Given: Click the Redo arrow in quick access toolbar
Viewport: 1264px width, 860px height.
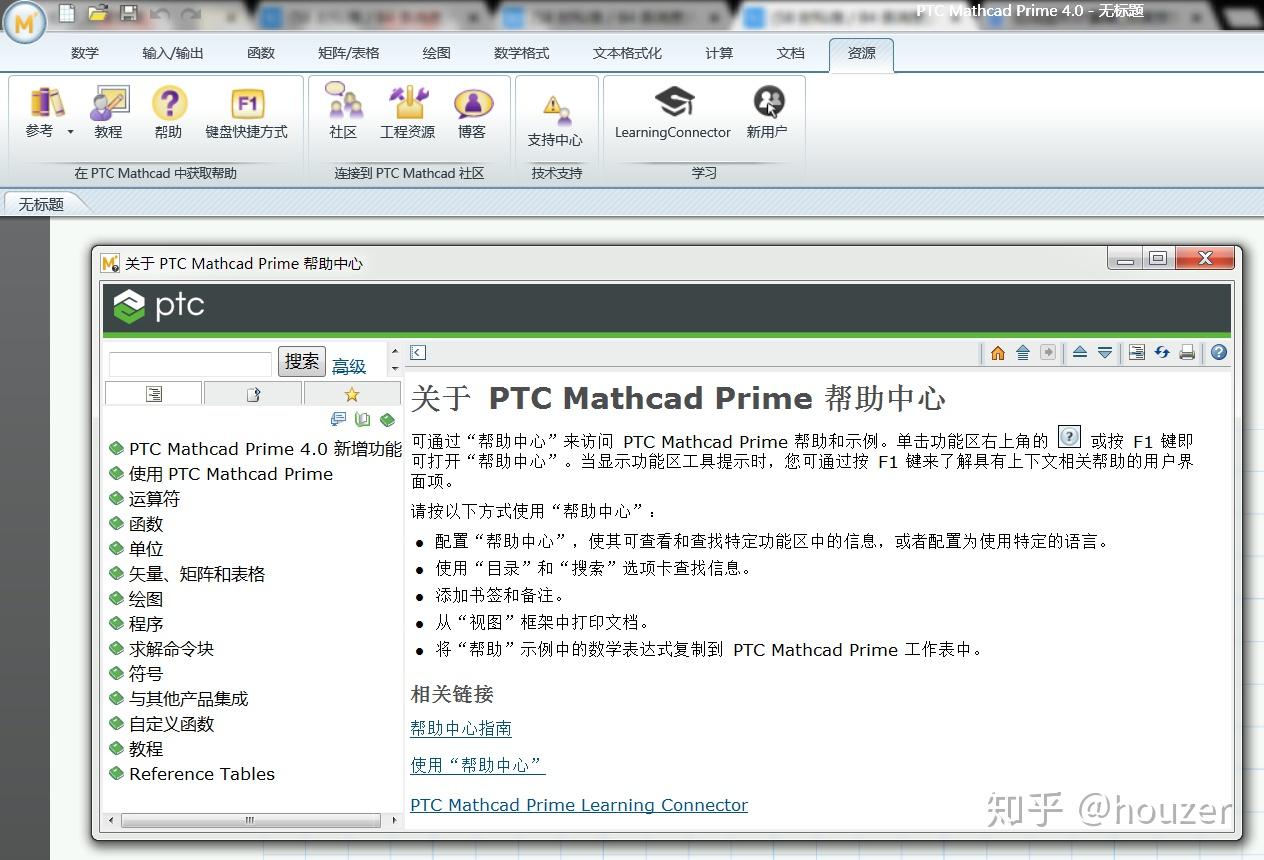Looking at the screenshot, I should click(191, 14).
